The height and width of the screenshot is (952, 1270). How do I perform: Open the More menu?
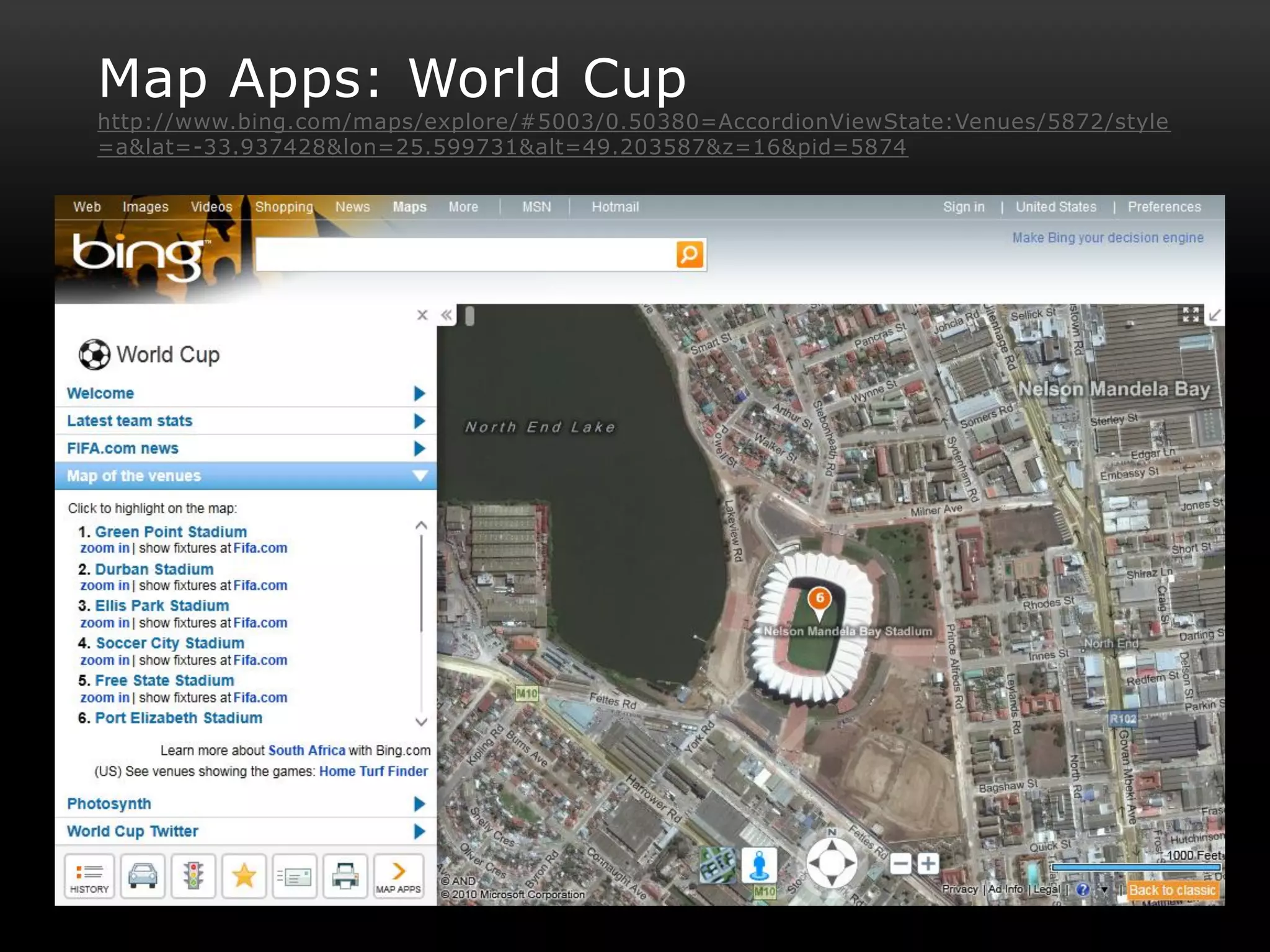(464, 207)
